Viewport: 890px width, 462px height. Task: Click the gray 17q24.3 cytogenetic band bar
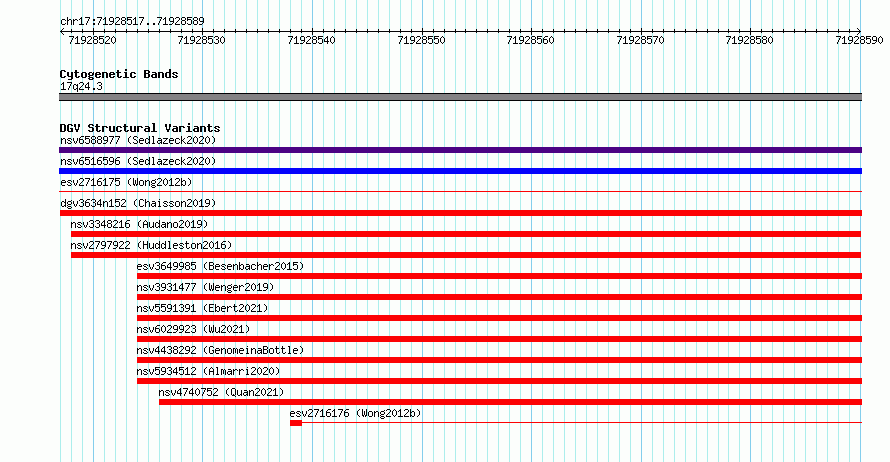[x=460, y=97]
